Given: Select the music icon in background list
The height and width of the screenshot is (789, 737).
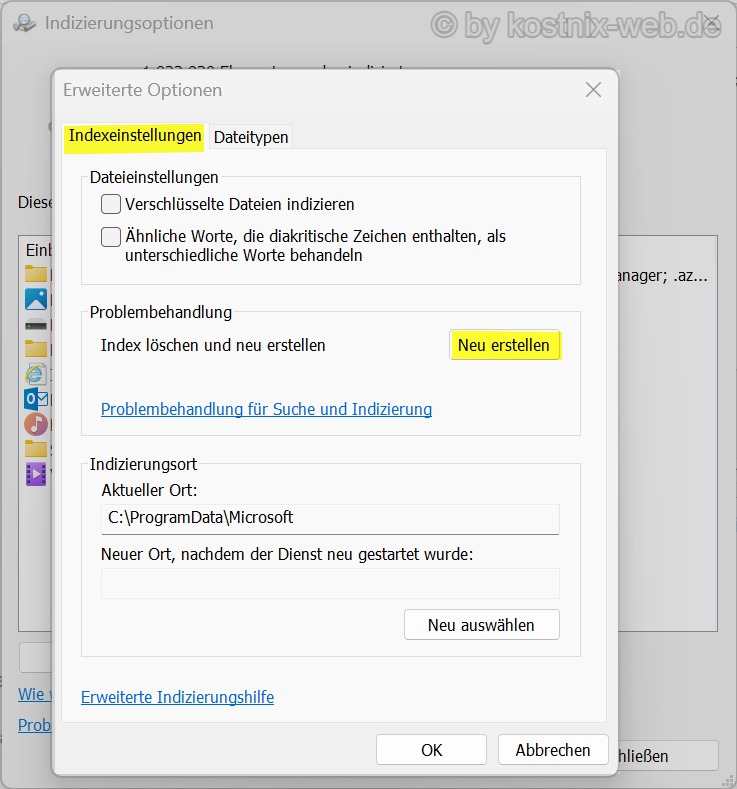Looking at the screenshot, I should 36,424.
